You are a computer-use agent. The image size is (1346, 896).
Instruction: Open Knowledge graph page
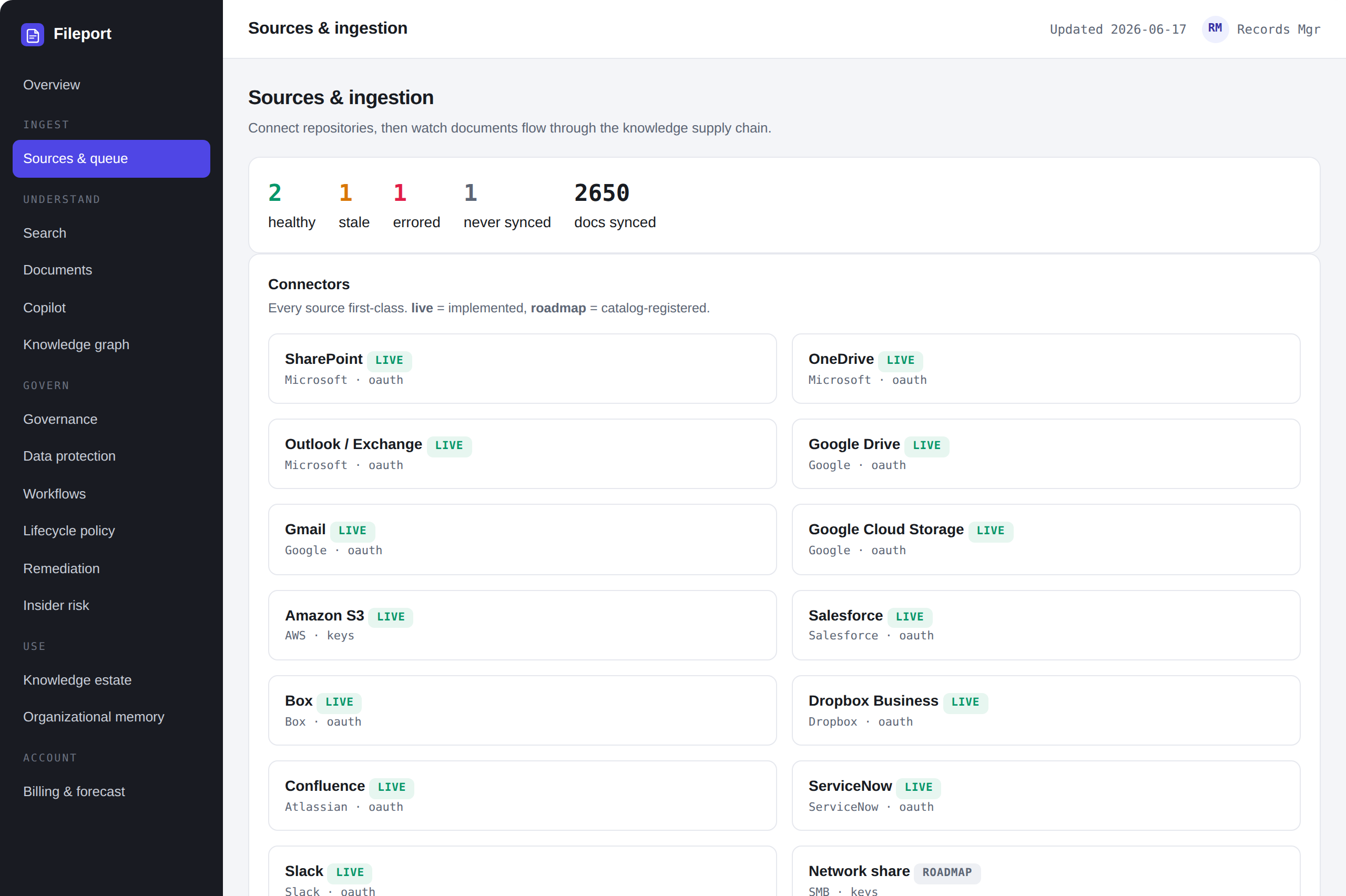(x=111, y=344)
